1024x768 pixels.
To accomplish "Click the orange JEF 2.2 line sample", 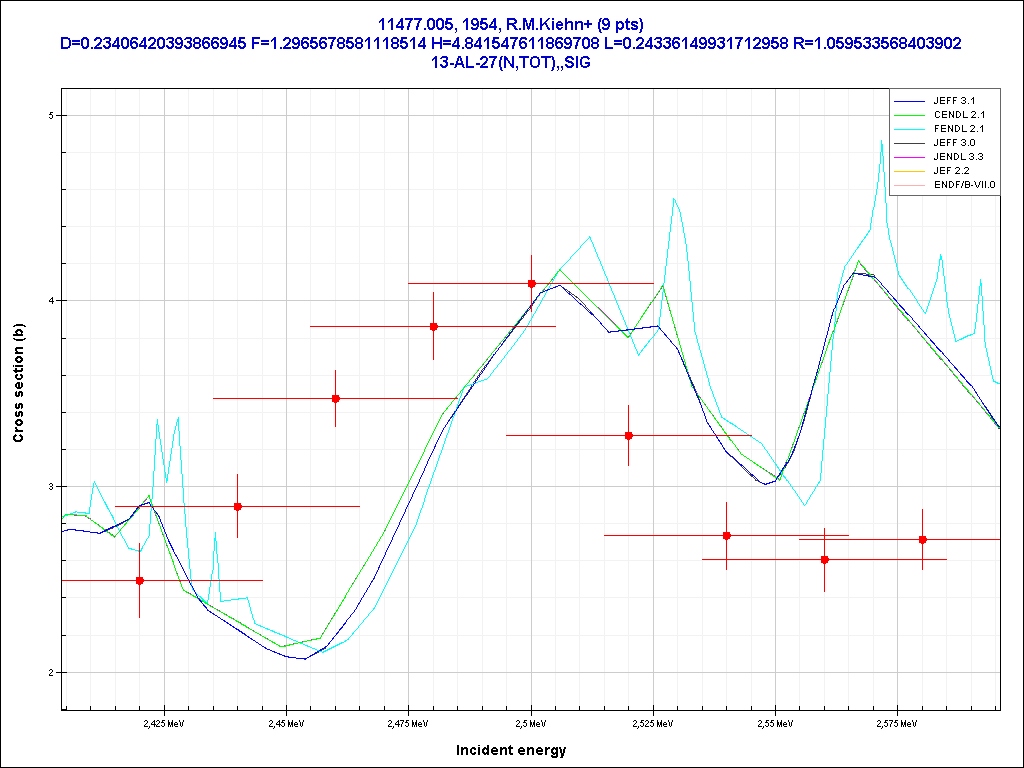I will 911,171.
